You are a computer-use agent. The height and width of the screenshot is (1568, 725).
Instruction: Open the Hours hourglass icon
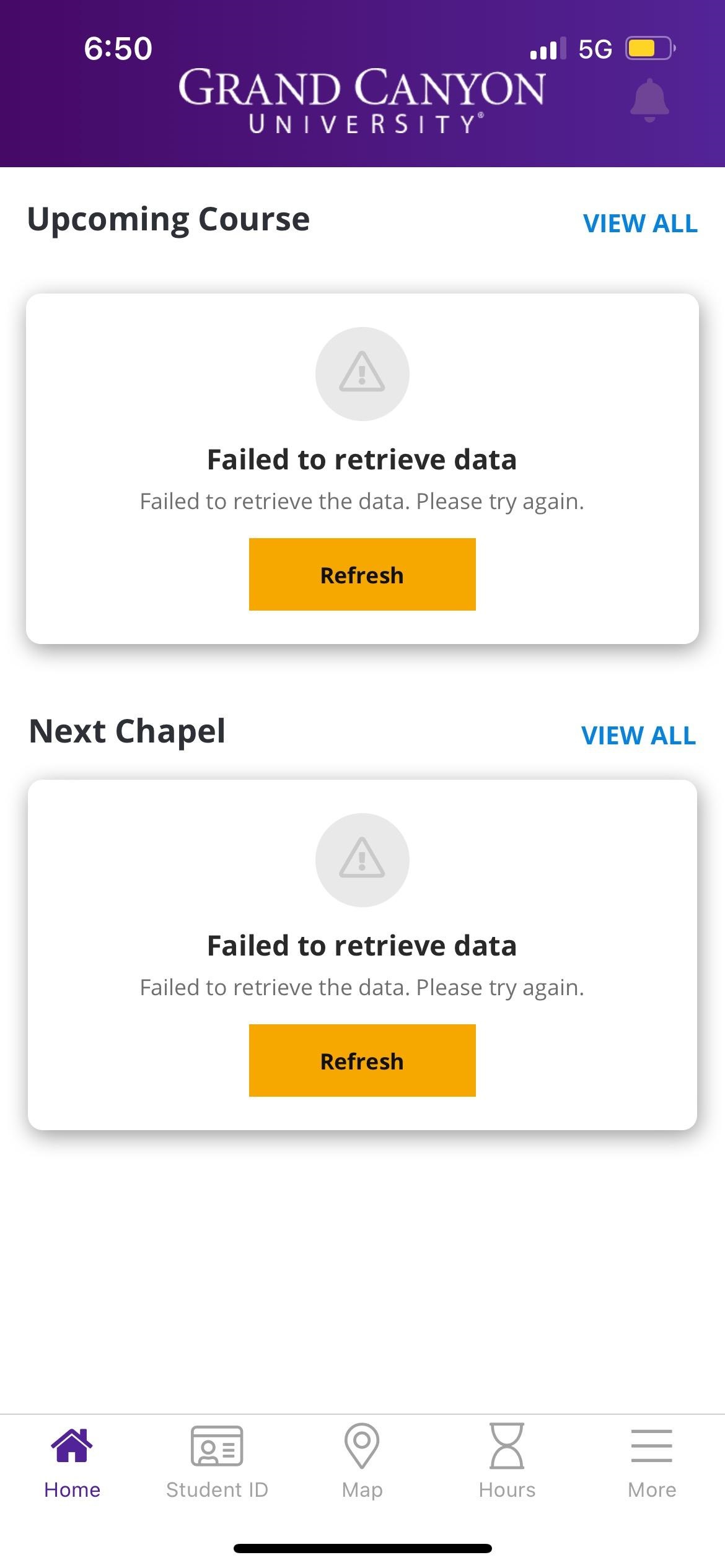click(x=507, y=1446)
